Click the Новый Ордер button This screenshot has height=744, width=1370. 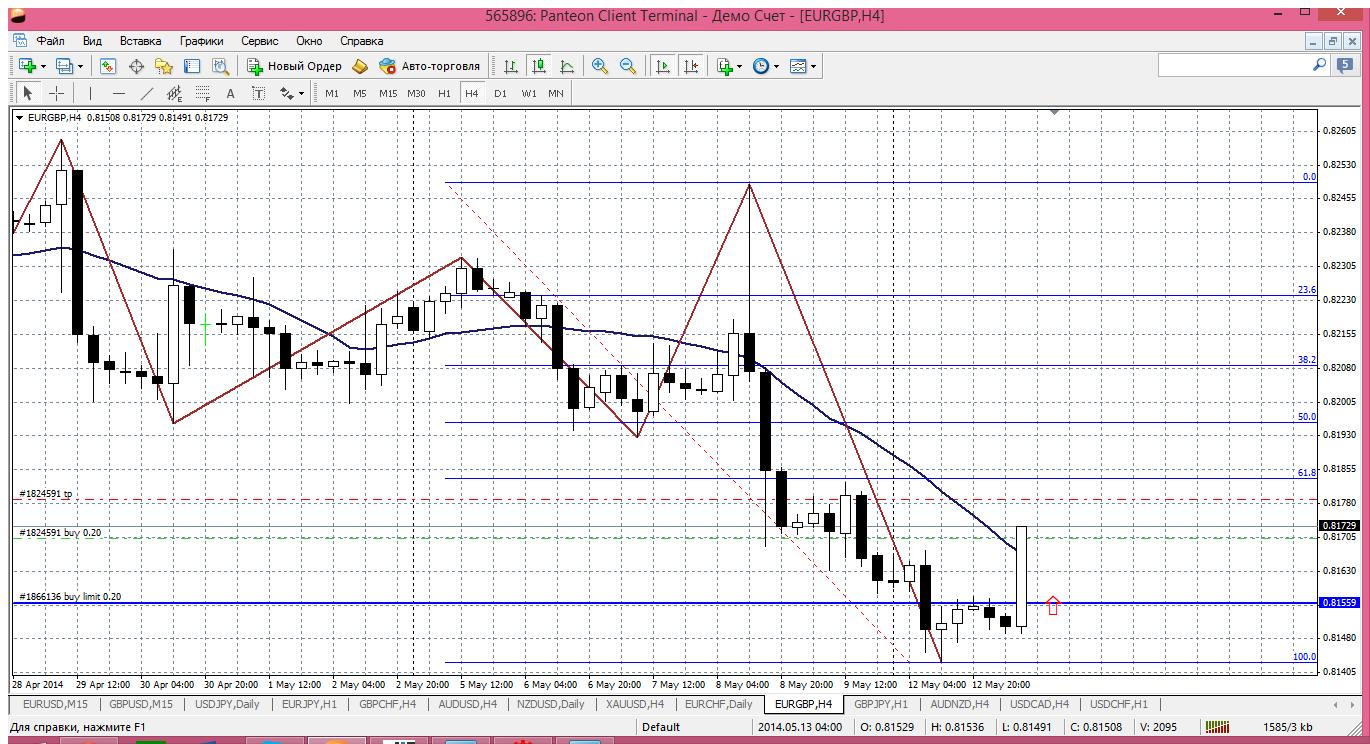coord(295,66)
